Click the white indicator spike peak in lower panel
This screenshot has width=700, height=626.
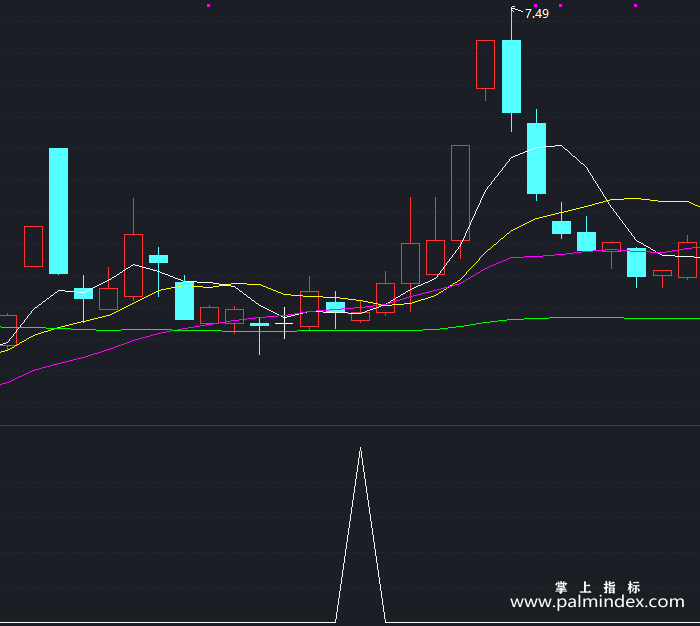[x=360, y=448]
